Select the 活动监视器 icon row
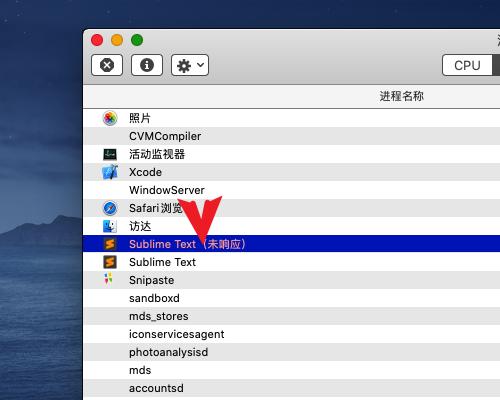This screenshot has width=500, height=400. (x=291, y=154)
